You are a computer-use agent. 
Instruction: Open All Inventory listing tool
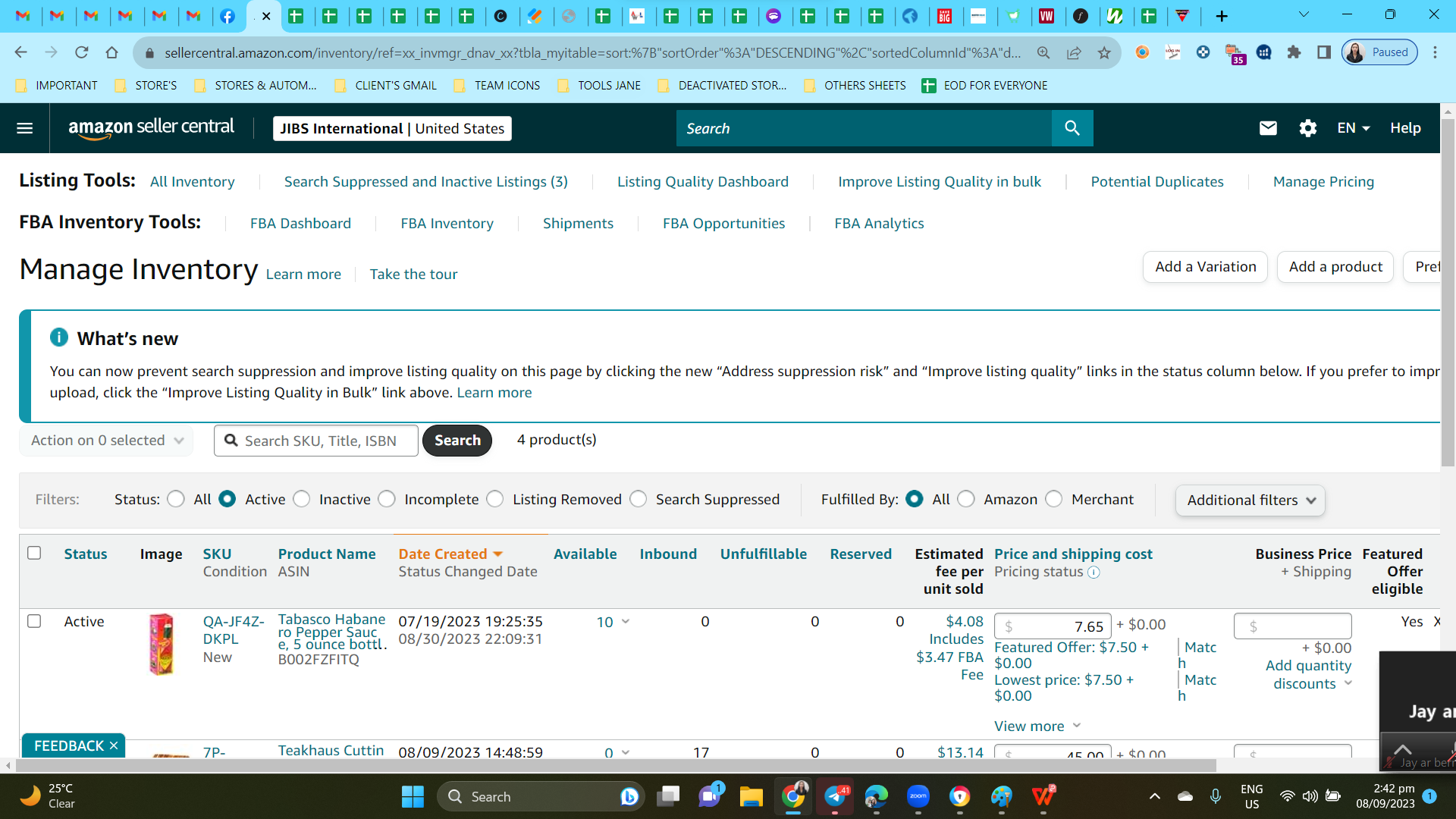(x=193, y=181)
